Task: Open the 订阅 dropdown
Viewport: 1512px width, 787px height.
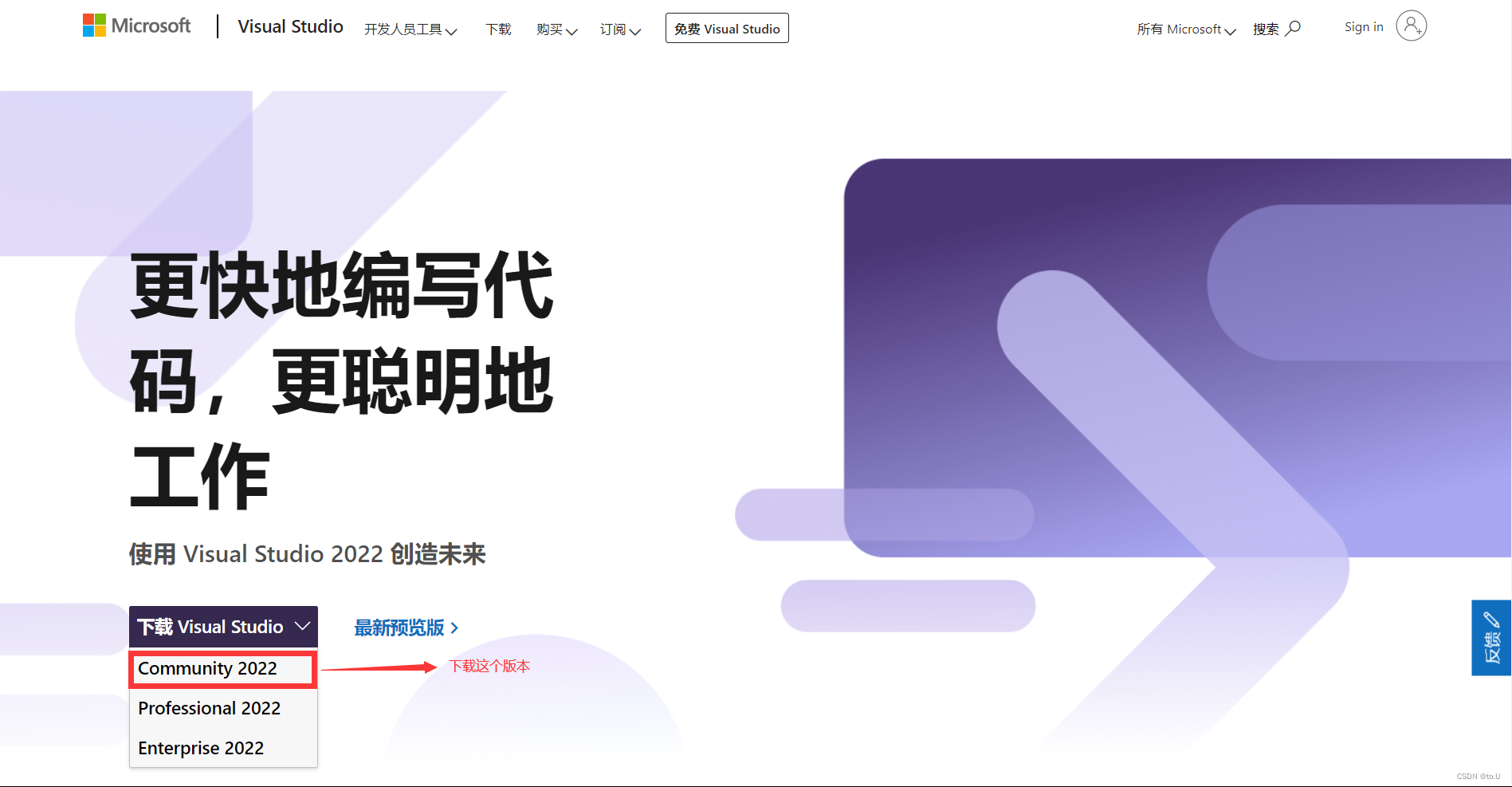Action: pyautogui.click(x=619, y=29)
